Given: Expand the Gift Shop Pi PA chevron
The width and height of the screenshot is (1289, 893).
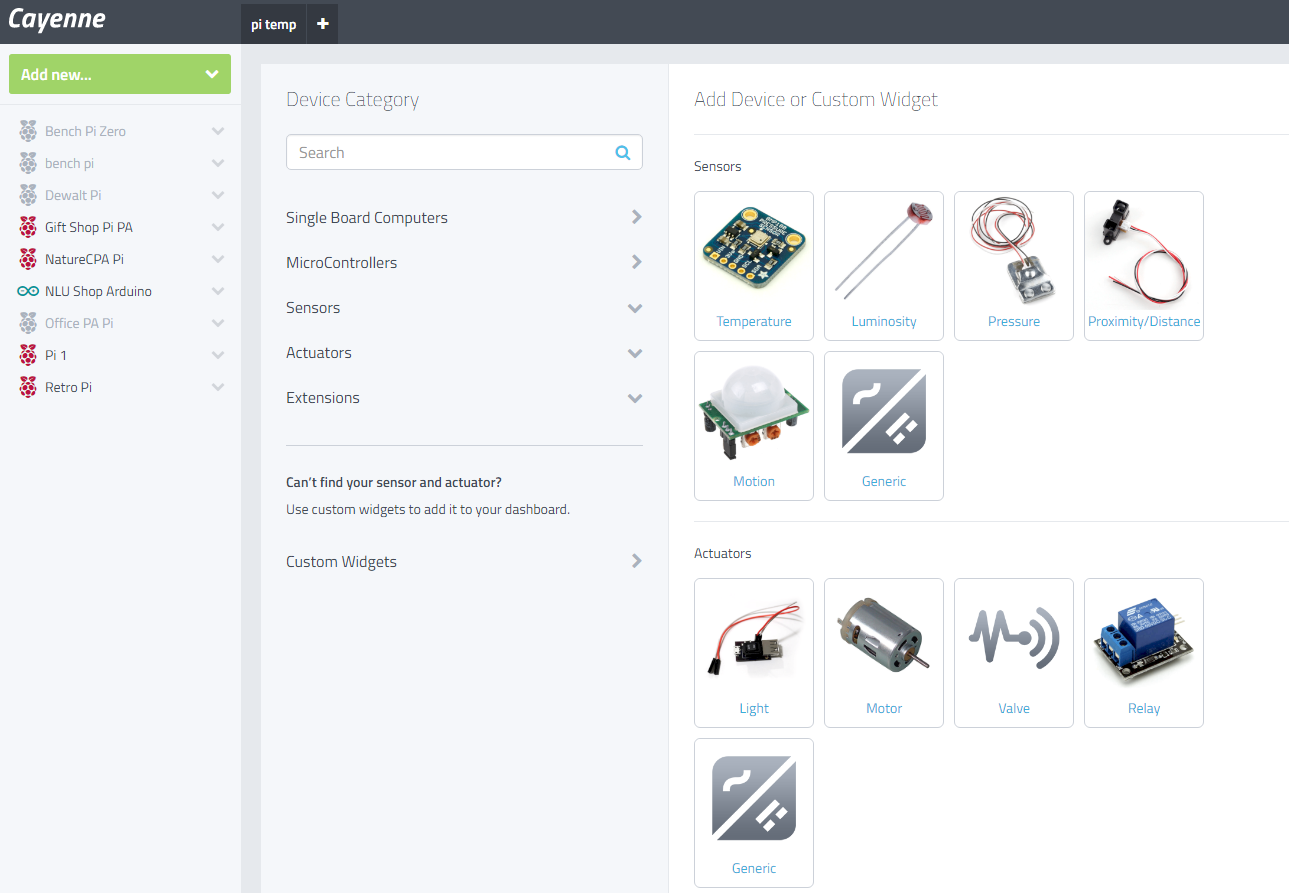Looking at the screenshot, I should pos(218,227).
